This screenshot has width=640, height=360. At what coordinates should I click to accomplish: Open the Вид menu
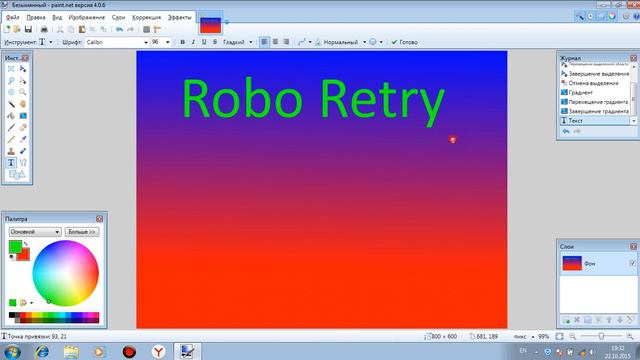coord(57,18)
